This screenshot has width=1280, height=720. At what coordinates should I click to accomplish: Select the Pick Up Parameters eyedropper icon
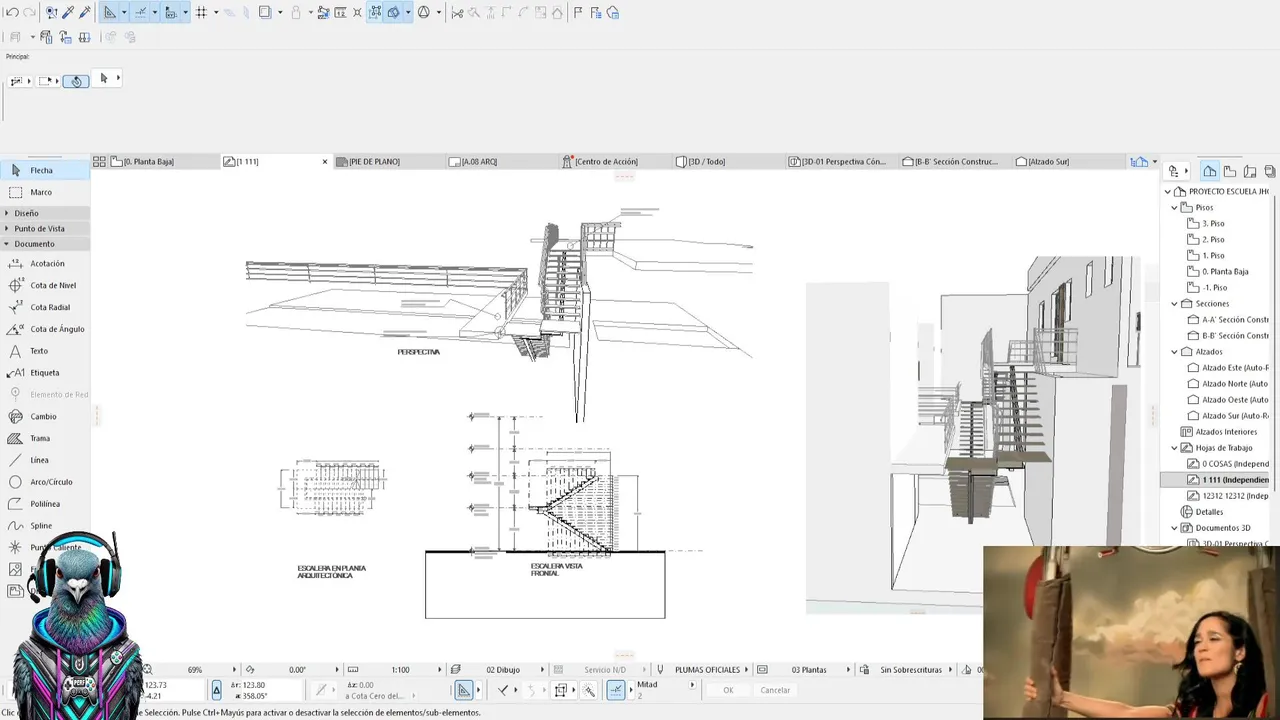[x=68, y=13]
